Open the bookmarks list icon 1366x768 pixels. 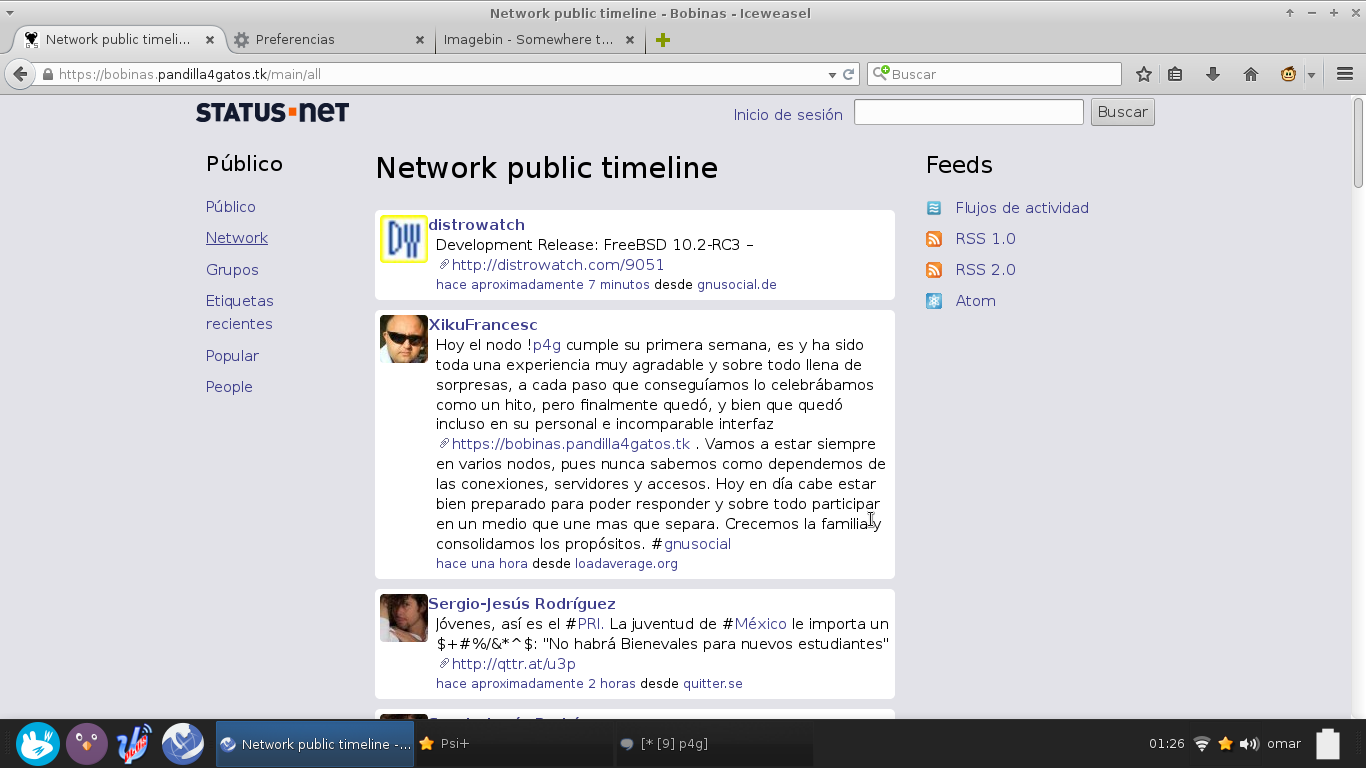1176,74
